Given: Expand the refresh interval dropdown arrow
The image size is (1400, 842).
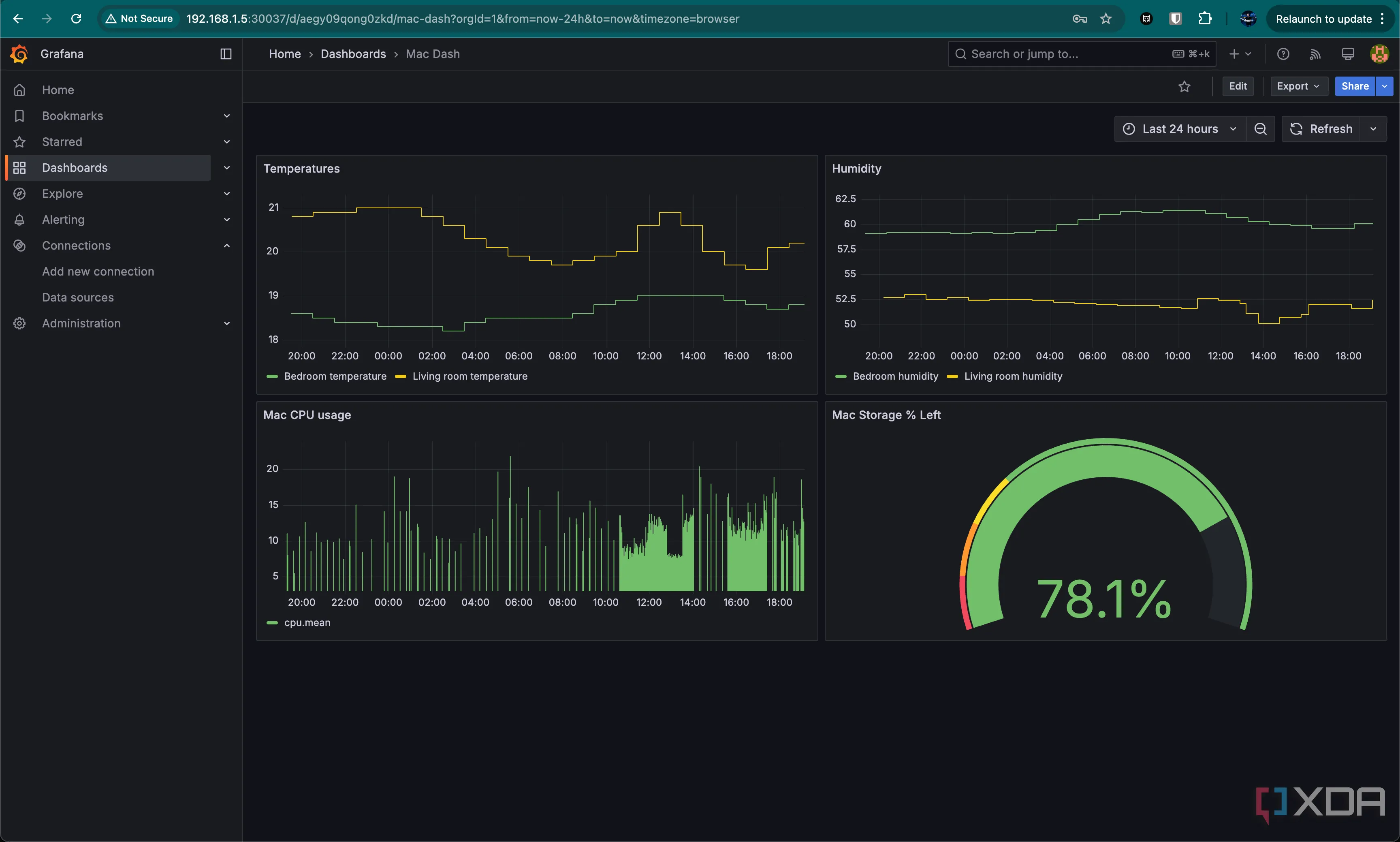Looking at the screenshot, I should point(1373,129).
